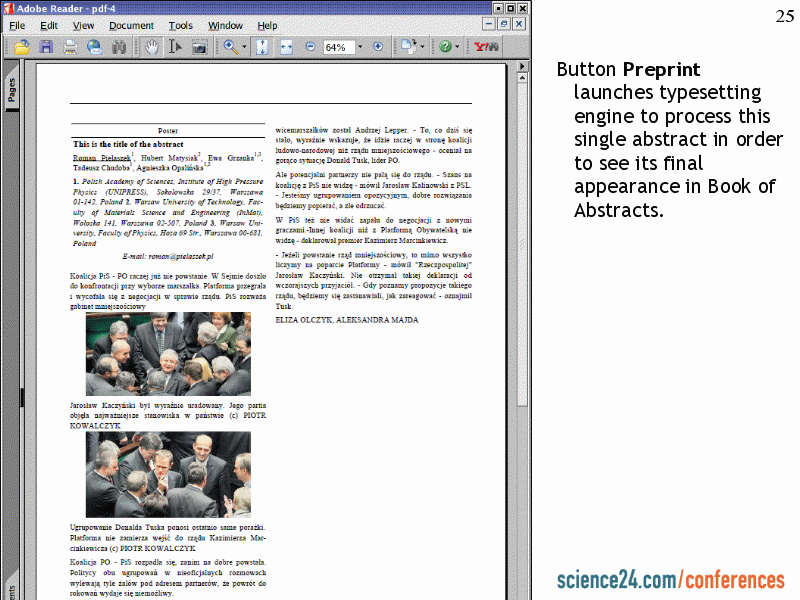The height and width of the screenshot is (600, 800).
Task: Click the Fit Width icon
Action: pos(286,47)
